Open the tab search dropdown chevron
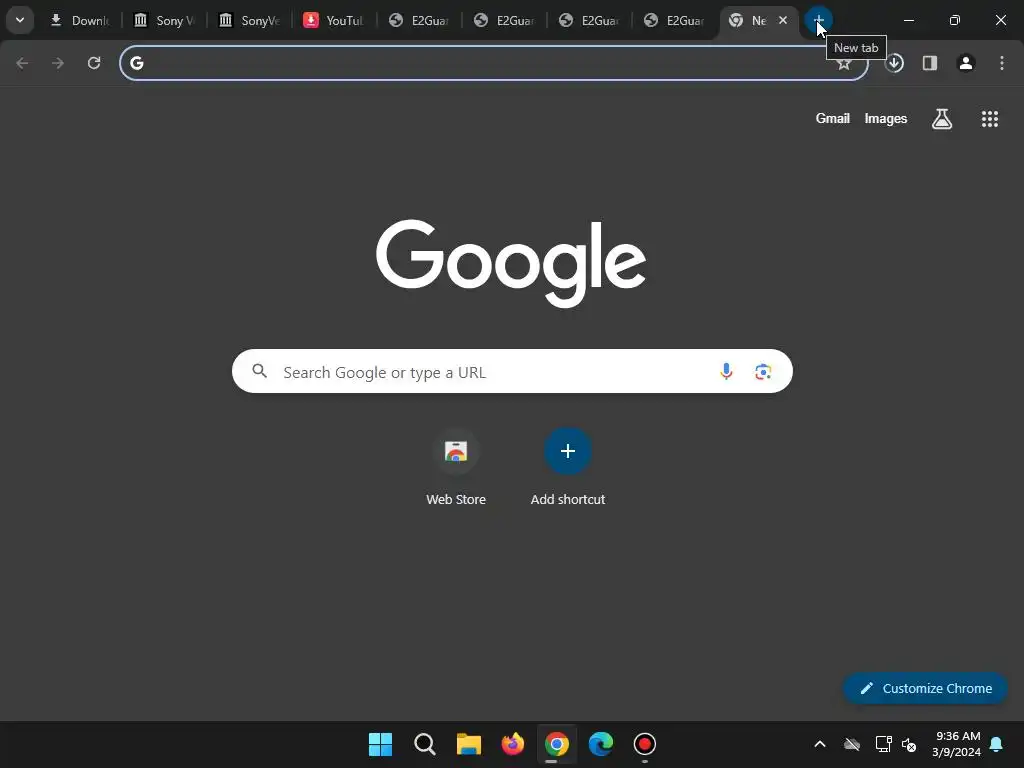This screenshot has height=768, width=1024. coord(20,20)
